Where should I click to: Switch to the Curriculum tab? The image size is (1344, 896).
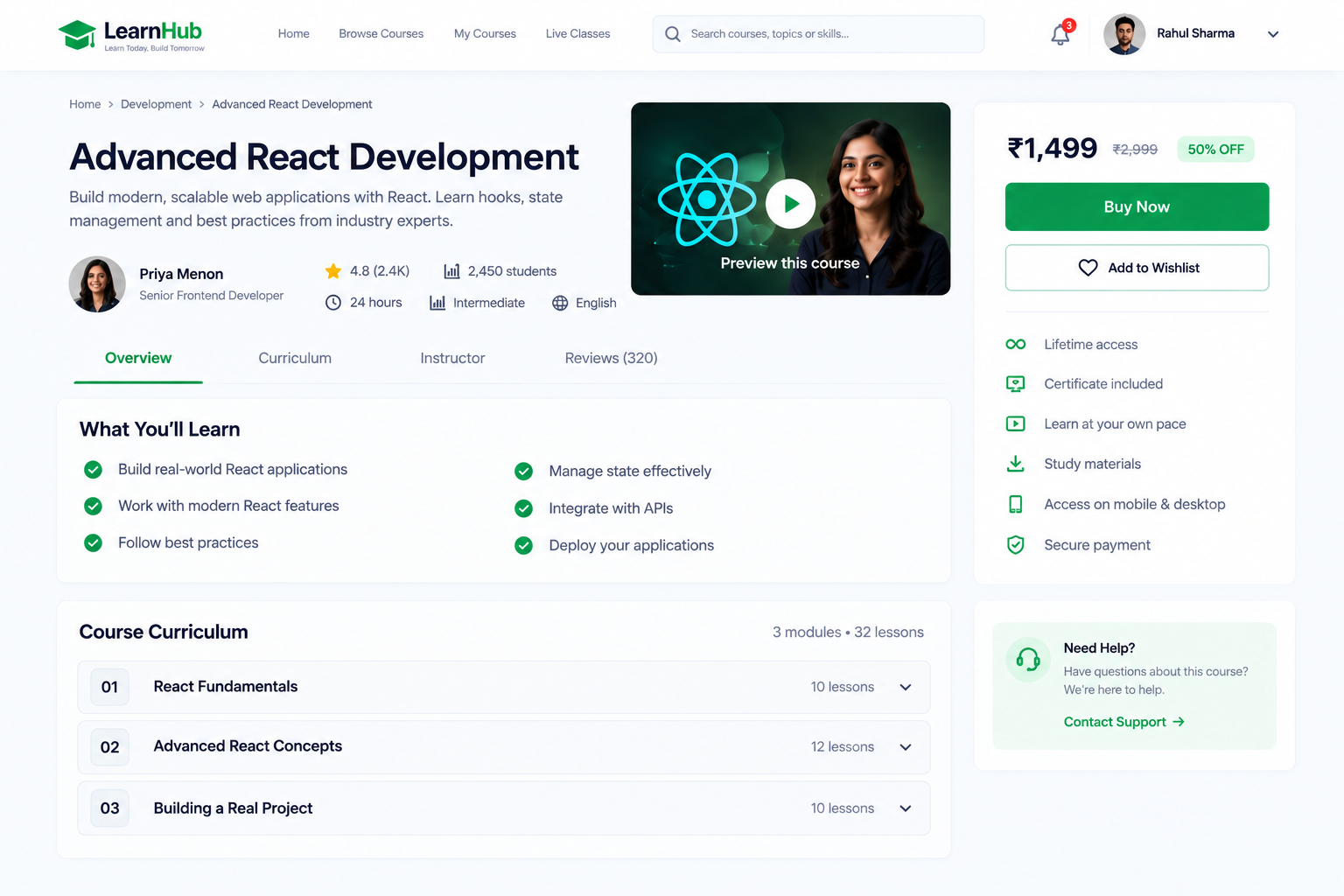pos(295,358)
